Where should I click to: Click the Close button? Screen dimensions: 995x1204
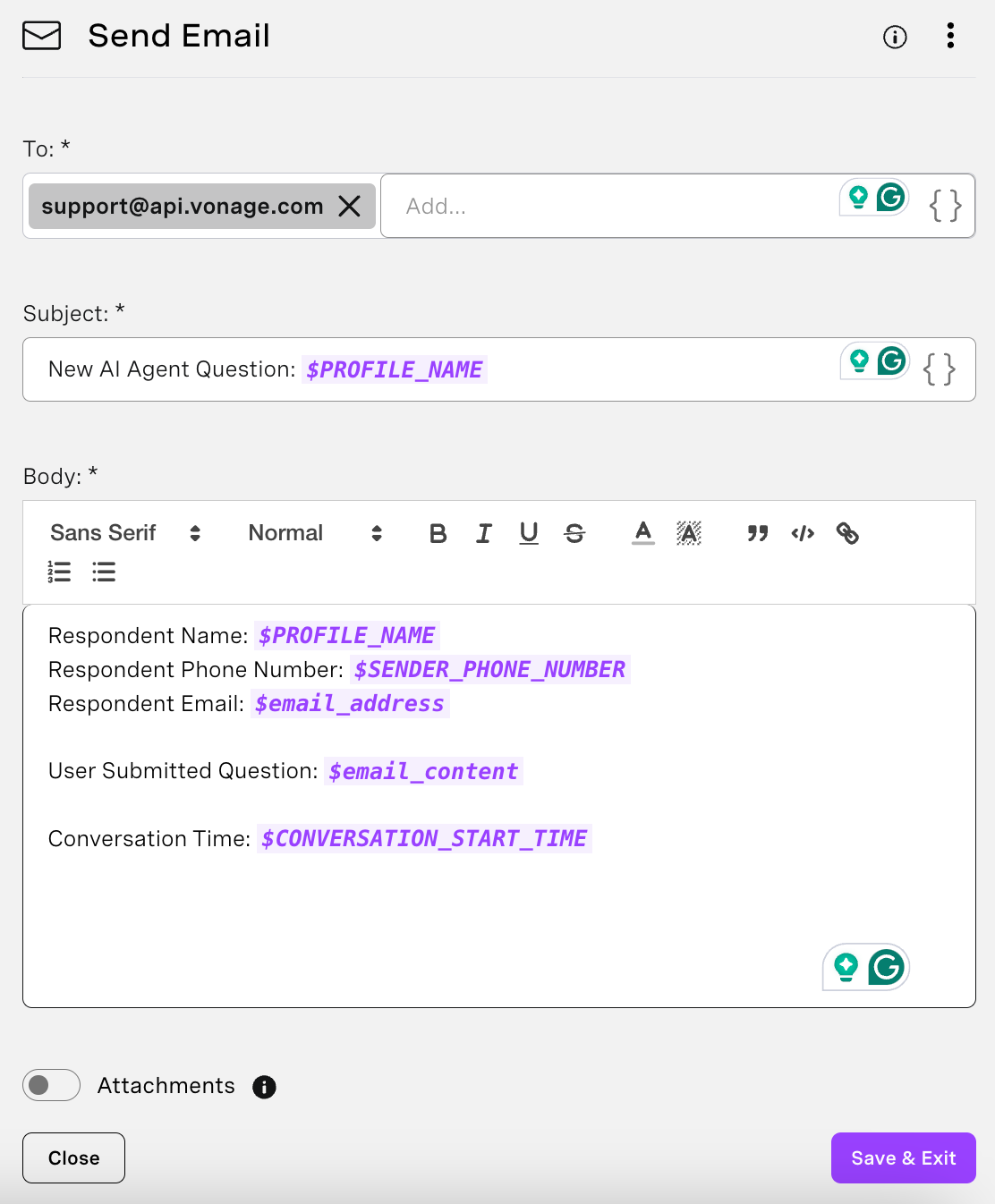pyautogui.click(x=73, y=1157)
